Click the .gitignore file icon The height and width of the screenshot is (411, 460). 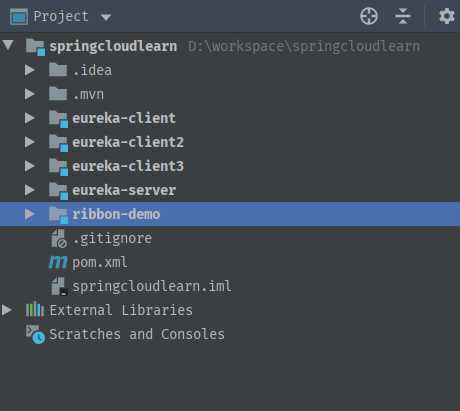59,239
